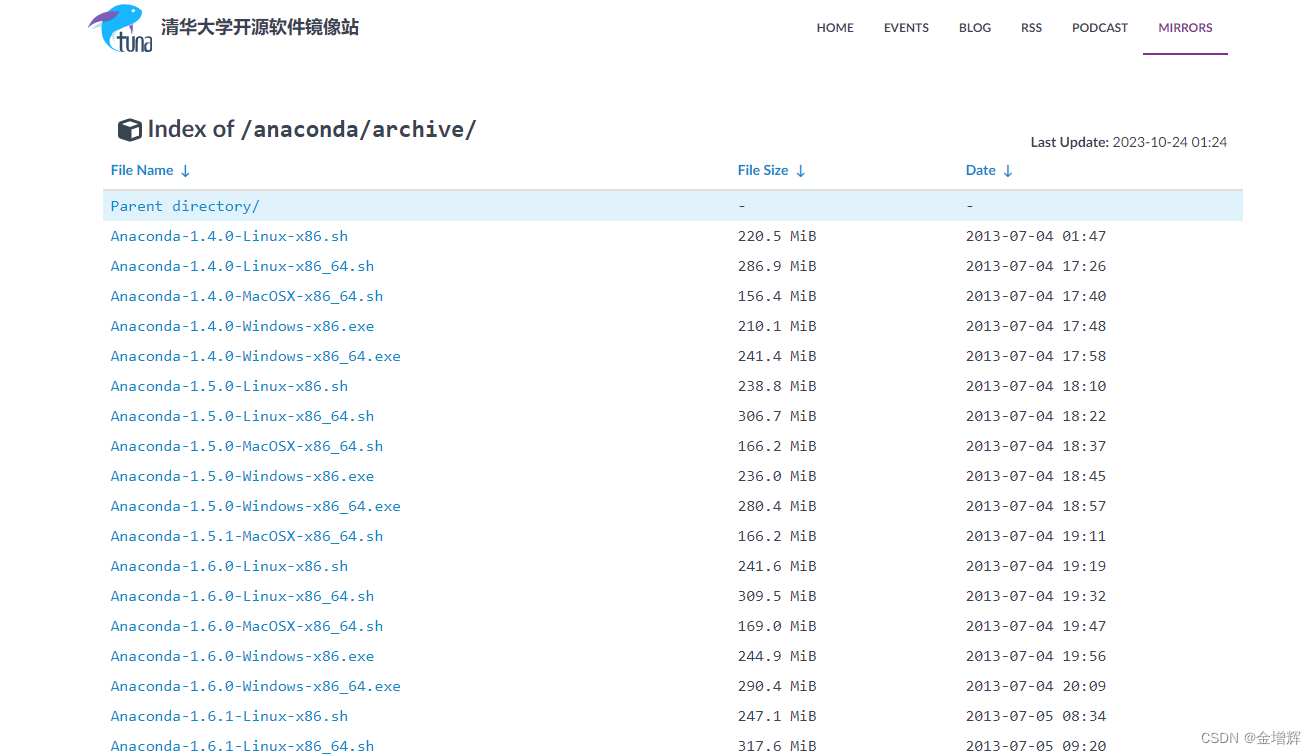Viewport: 1316px width, 754px height.
Task: Click the 清华大学开源软件镜像站 site title
Action: coord(260,27)
